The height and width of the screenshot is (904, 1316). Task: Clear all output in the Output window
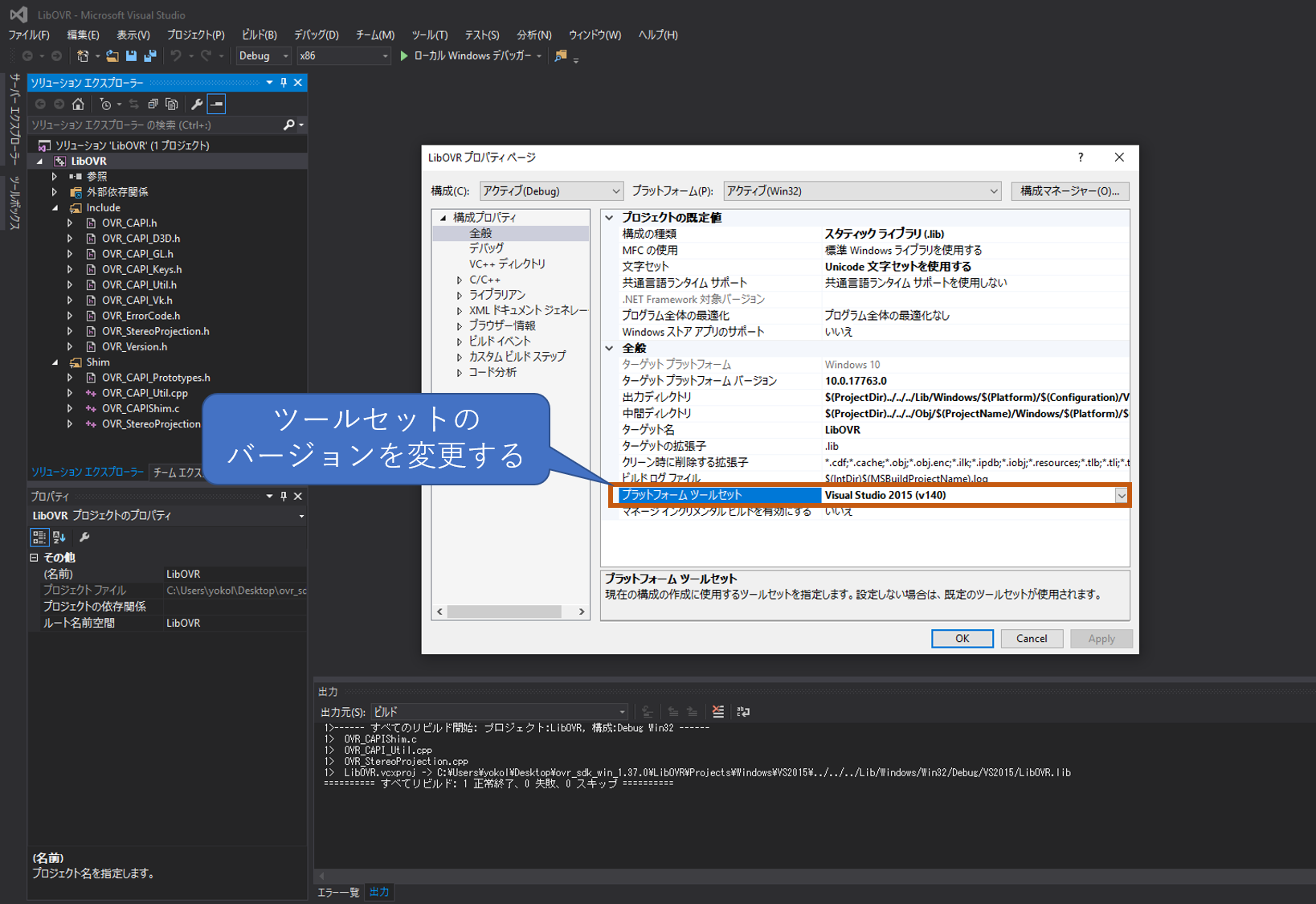point(717,712)
